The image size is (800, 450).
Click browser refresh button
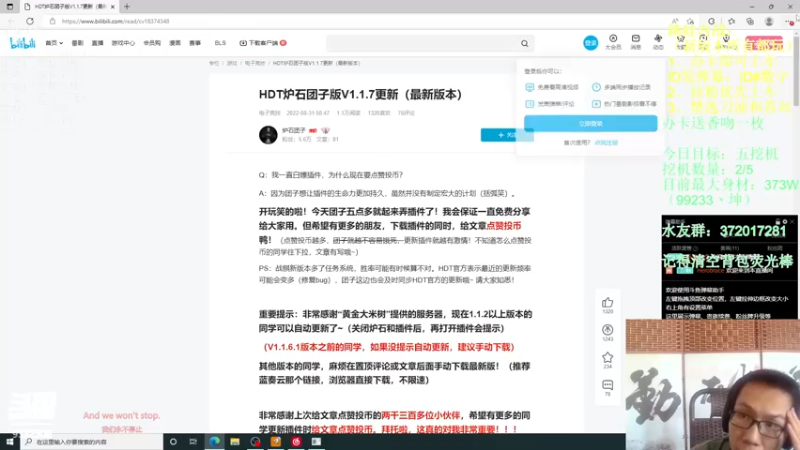[30, 21]
